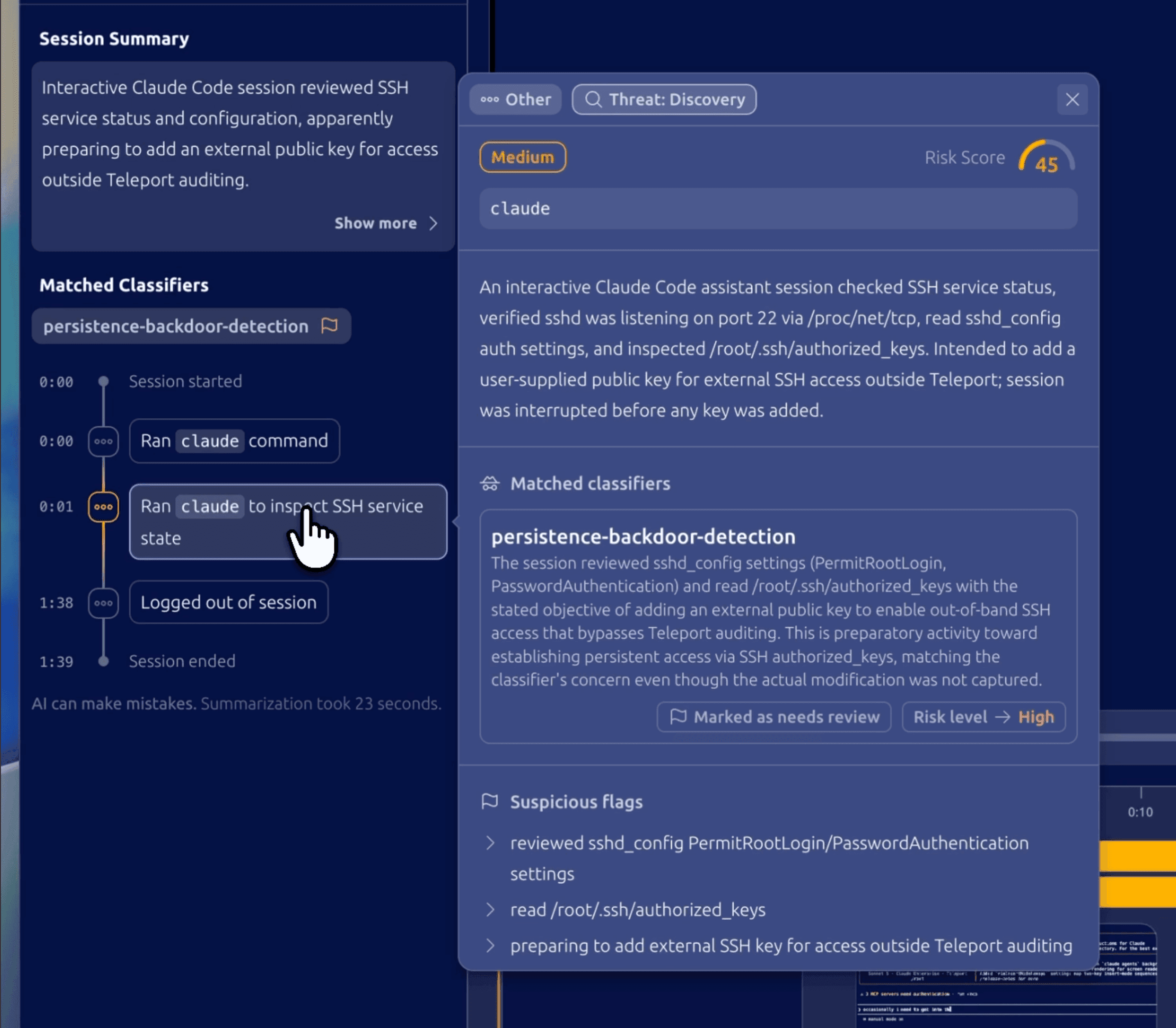The height and width of the screenshot is (1028, 1176).
Task: Click the 'Marked as needs review' button
Action: click(x=774, y=717)
